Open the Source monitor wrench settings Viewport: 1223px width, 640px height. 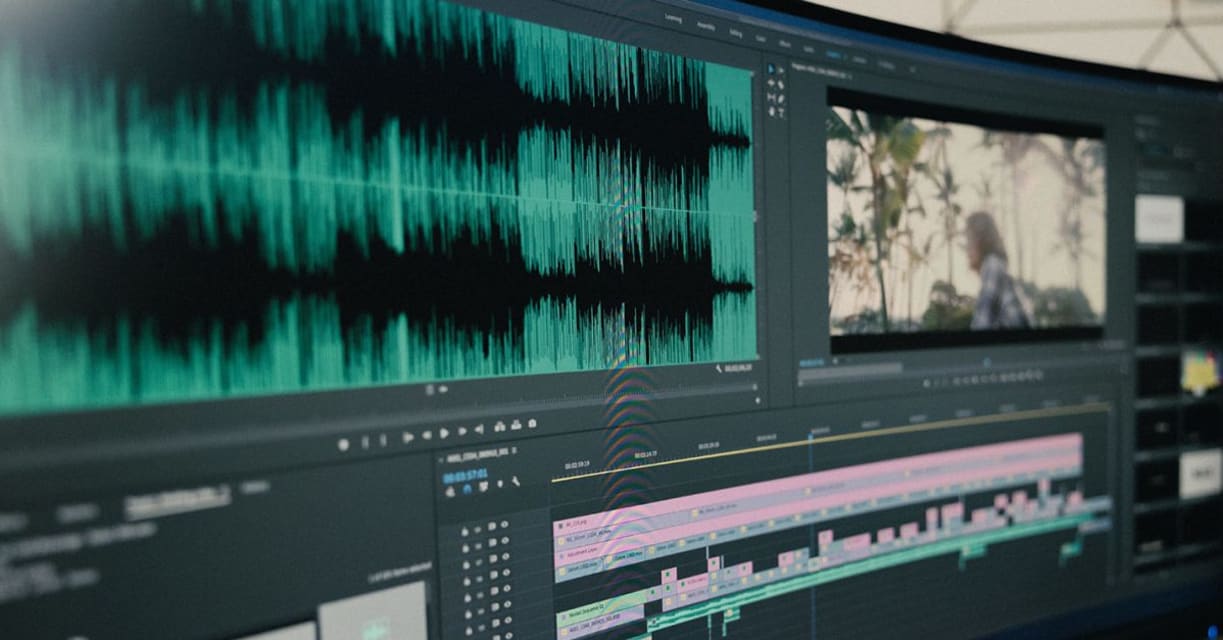(x=719, y=368)
